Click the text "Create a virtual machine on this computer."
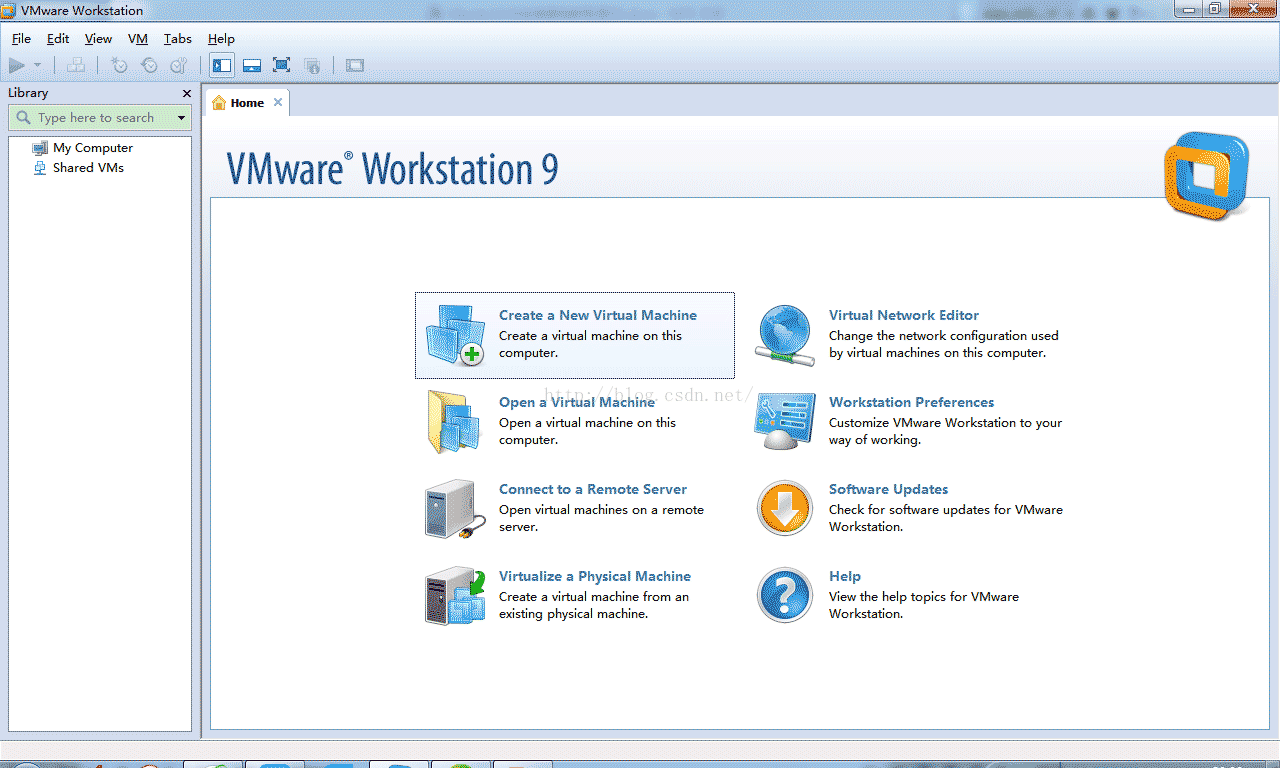1280x768 pixels. pyautogui.click(x=591, y=344)
